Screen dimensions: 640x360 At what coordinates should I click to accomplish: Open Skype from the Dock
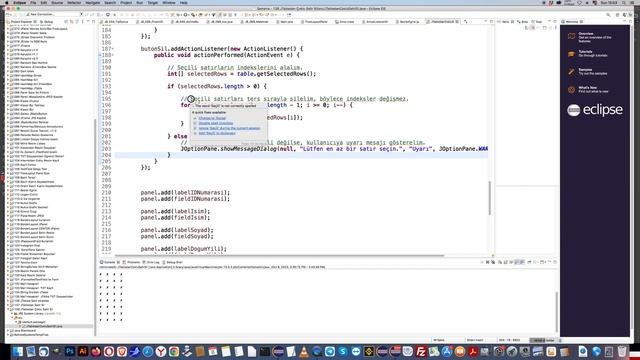tap(343, 351)
